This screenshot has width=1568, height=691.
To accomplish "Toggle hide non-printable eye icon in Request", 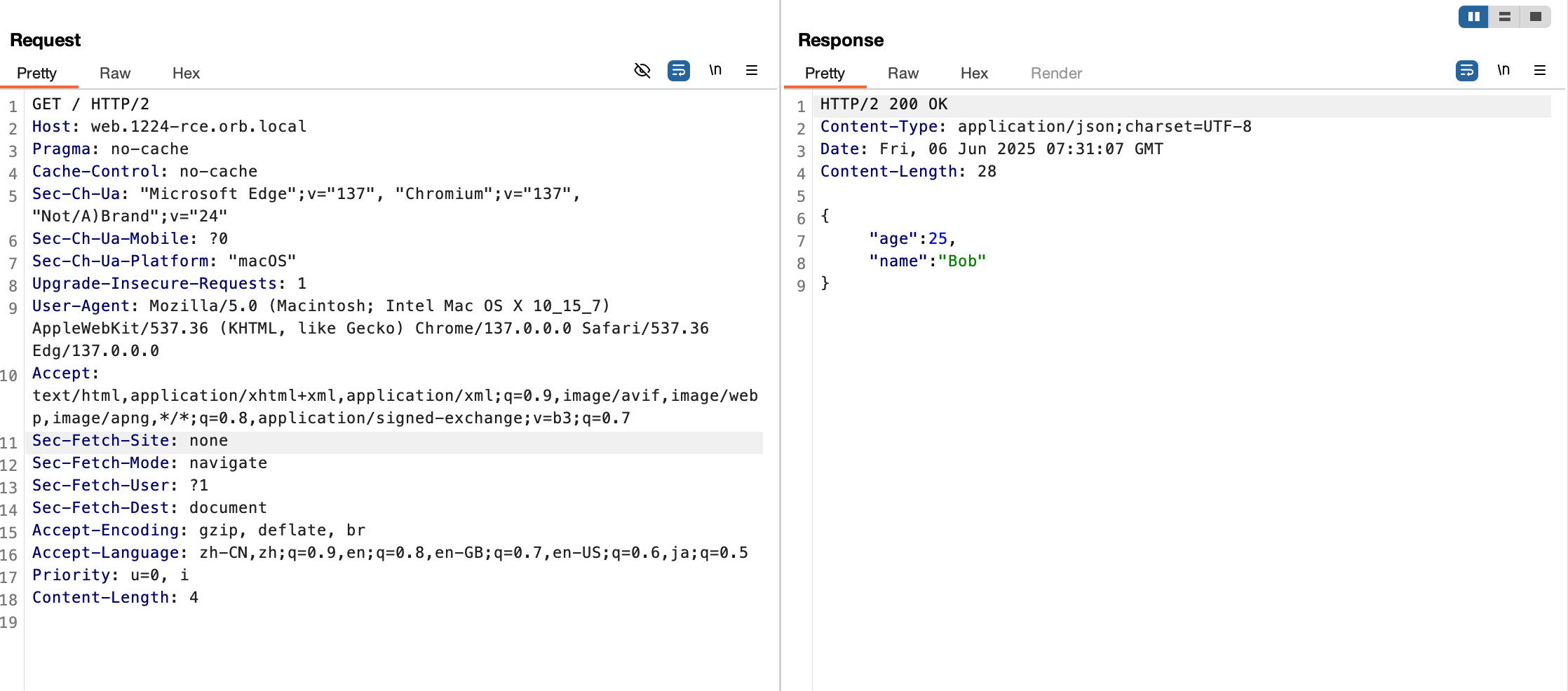I will pos(642,70).
